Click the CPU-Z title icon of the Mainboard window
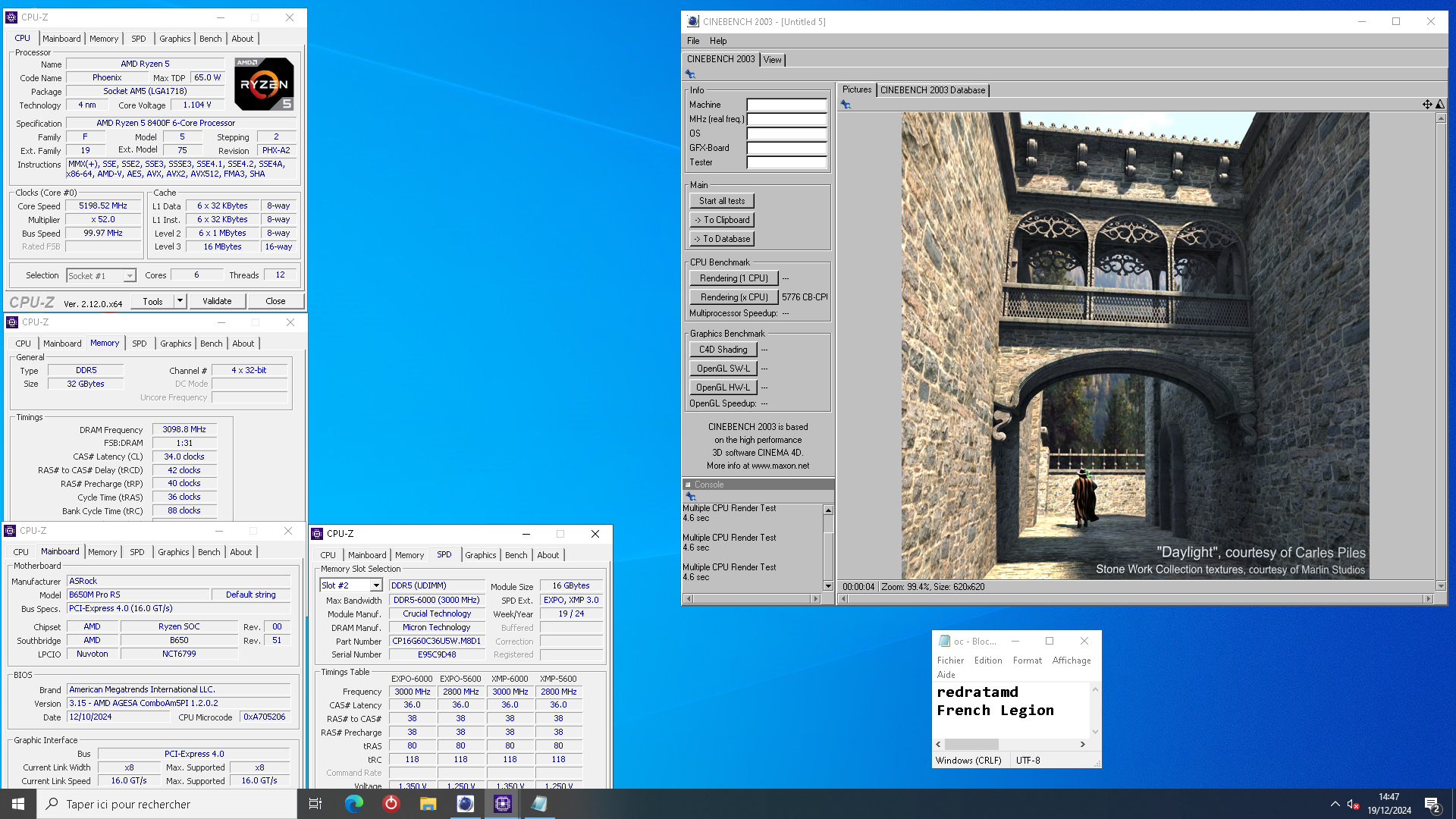1456x819 pixels. pos(11,531)
